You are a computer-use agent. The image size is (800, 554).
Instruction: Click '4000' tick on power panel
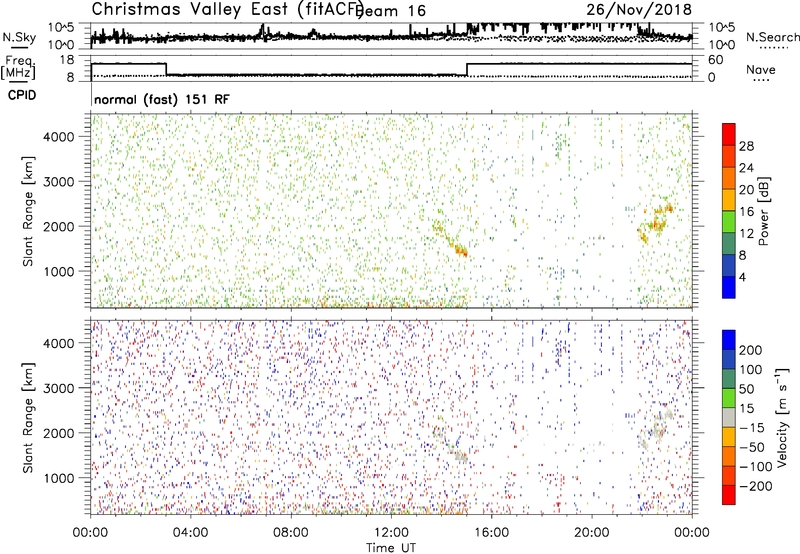58,137
